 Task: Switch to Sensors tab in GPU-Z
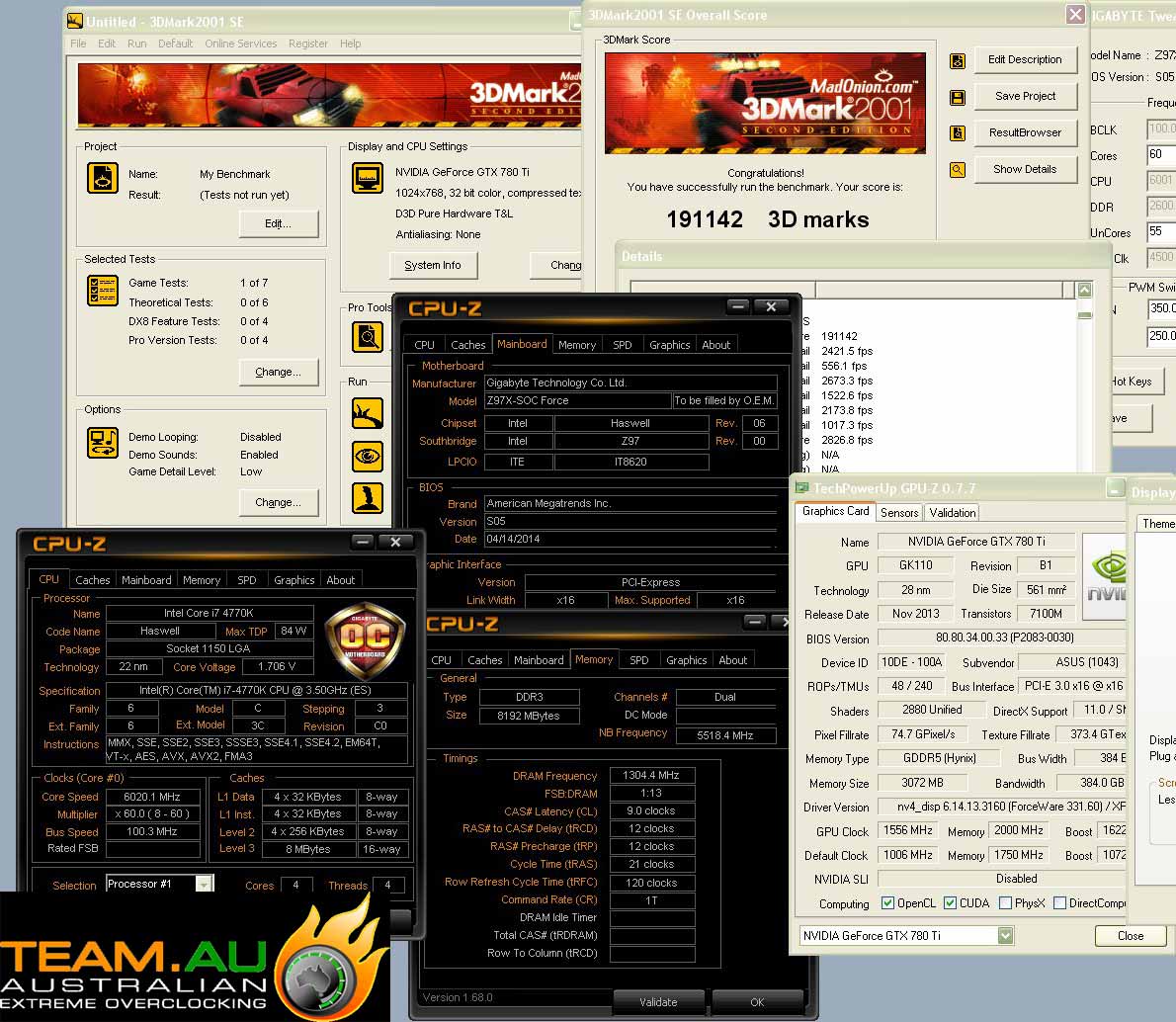tap(899, 513)
